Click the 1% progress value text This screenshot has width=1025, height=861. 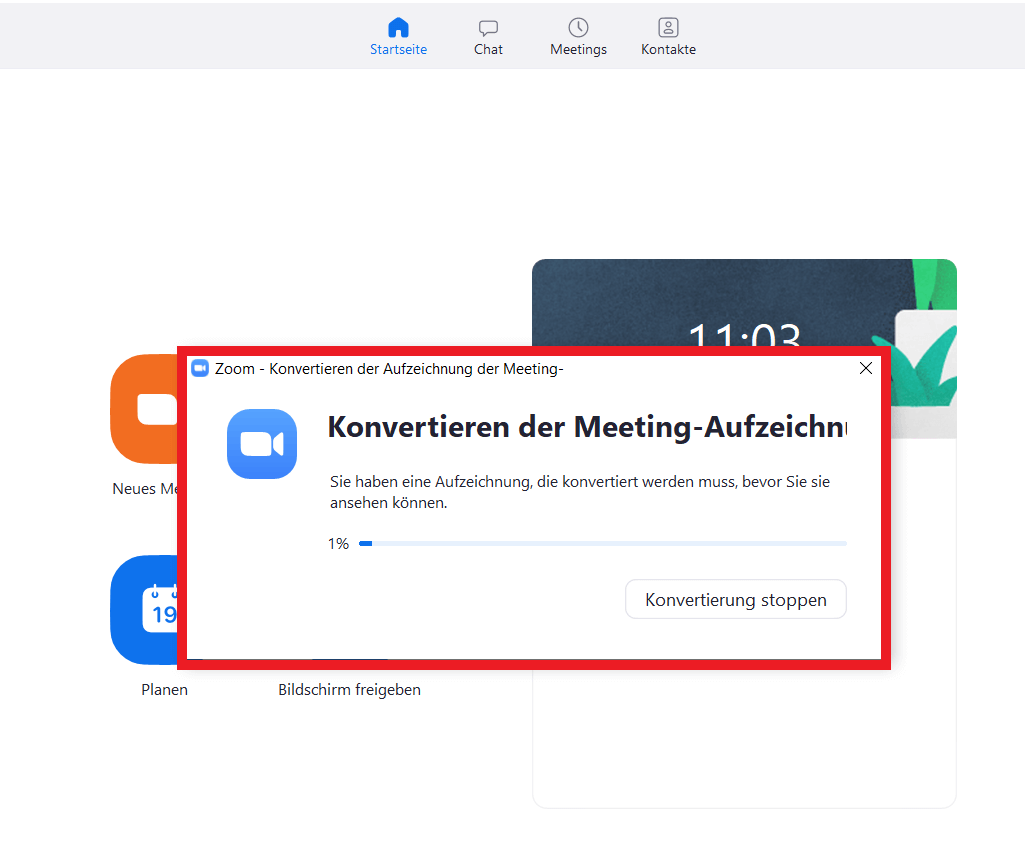click(338, 543)
